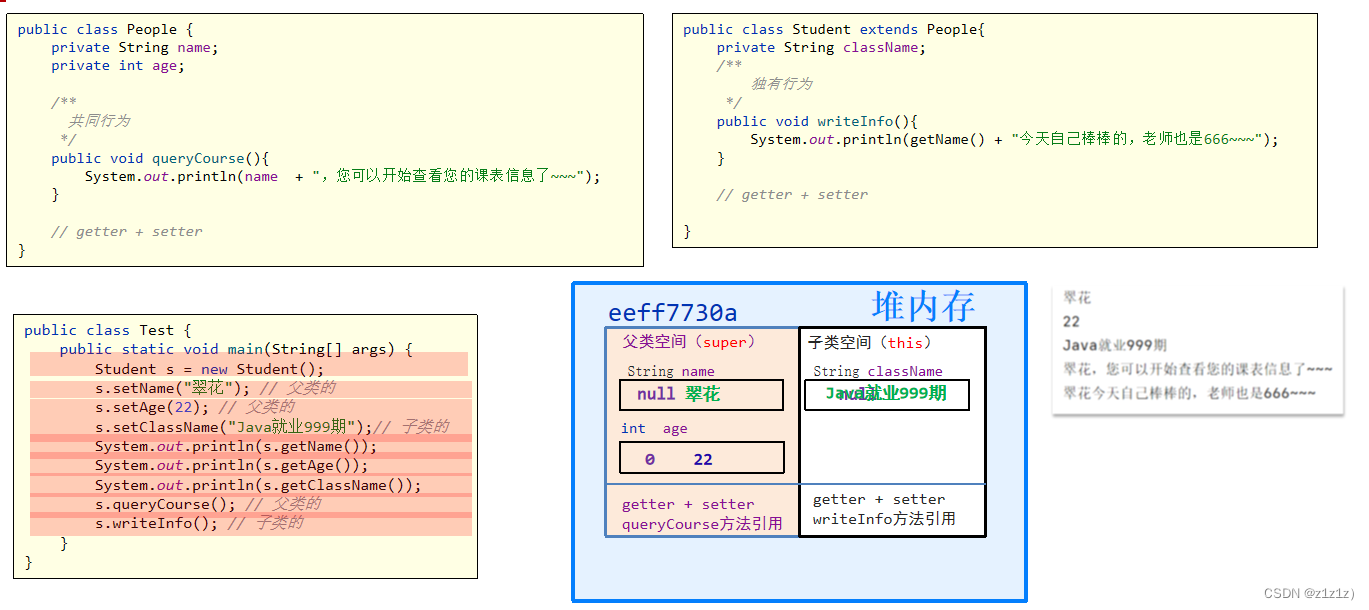Image resolution: width=1369 pixels, height=610 pixels.
Task: Select the 'public void writeInfo(){' method line
Action: coord(817,121)
